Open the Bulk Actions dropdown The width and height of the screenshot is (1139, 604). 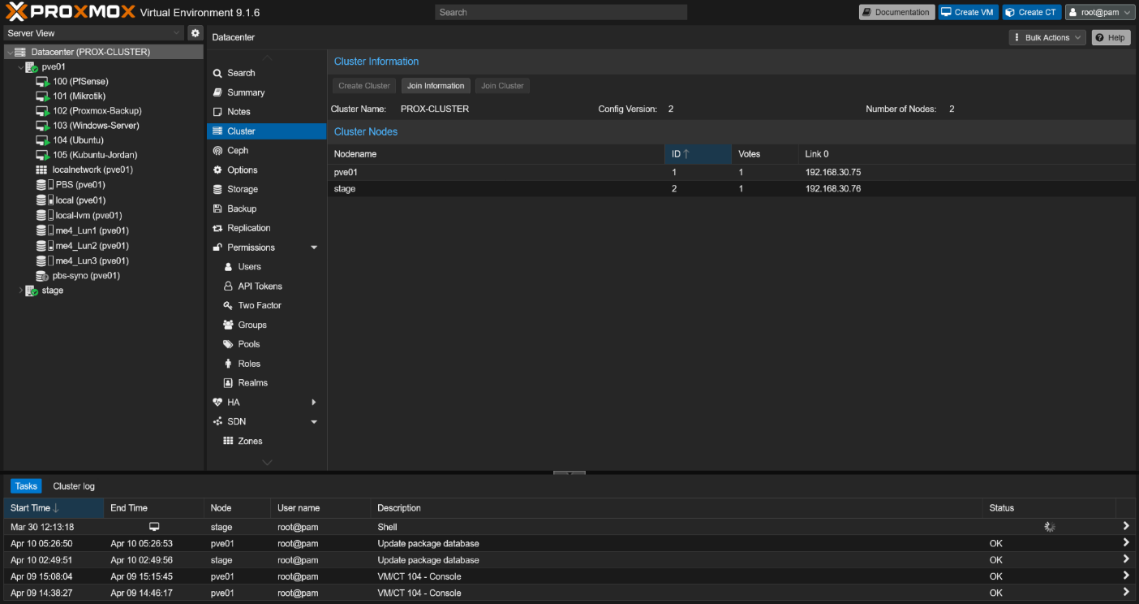1047,37
